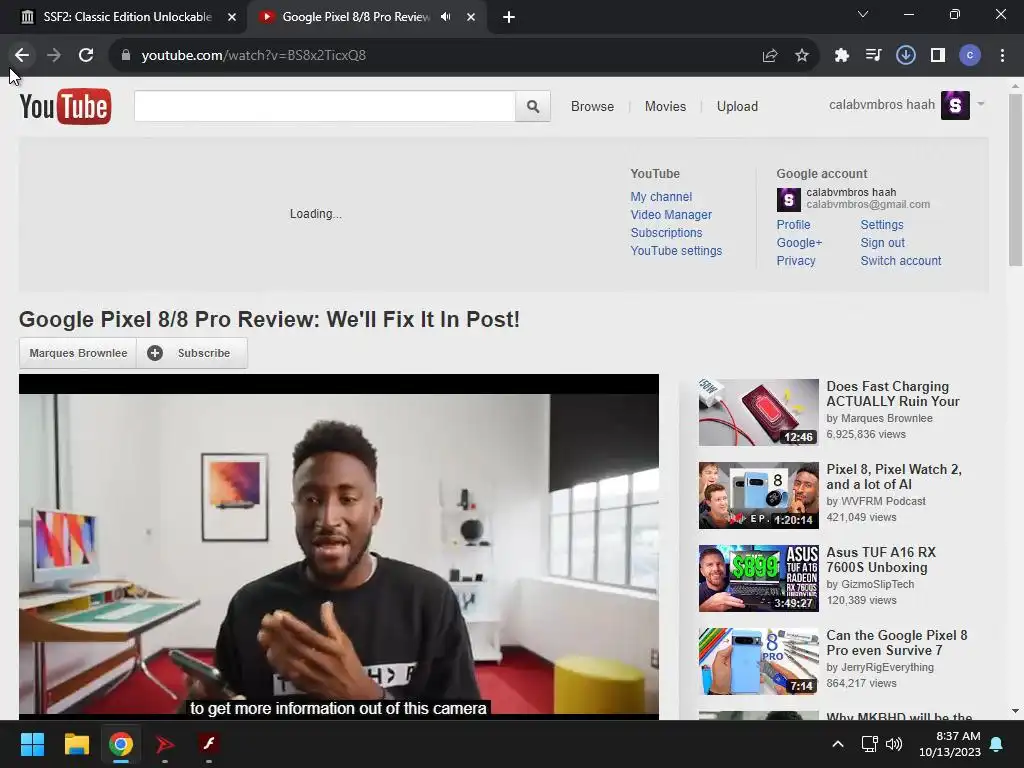1024x768 pixels.
Task: Open the Profile link
Action: coord(793,225)
